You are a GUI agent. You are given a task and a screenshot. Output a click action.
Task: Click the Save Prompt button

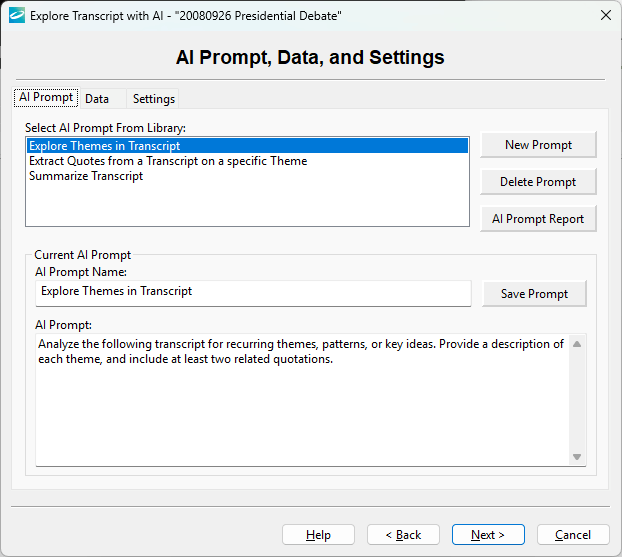tap(534, 294)
